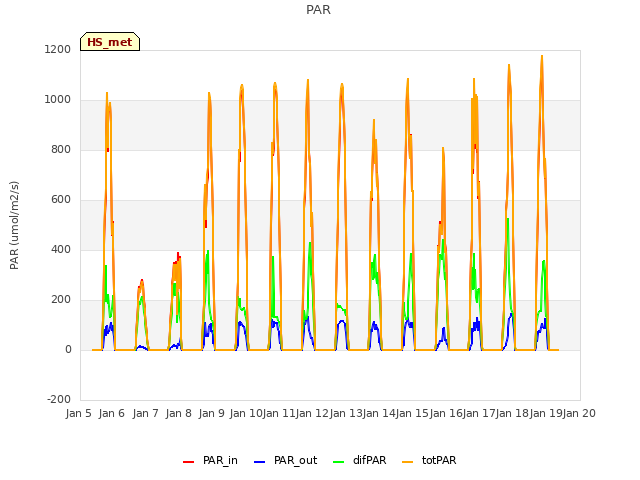This screenshot has height=480, width=640.
Task: Click the orange totPAR legend swatch
Action: coord(407,462)
